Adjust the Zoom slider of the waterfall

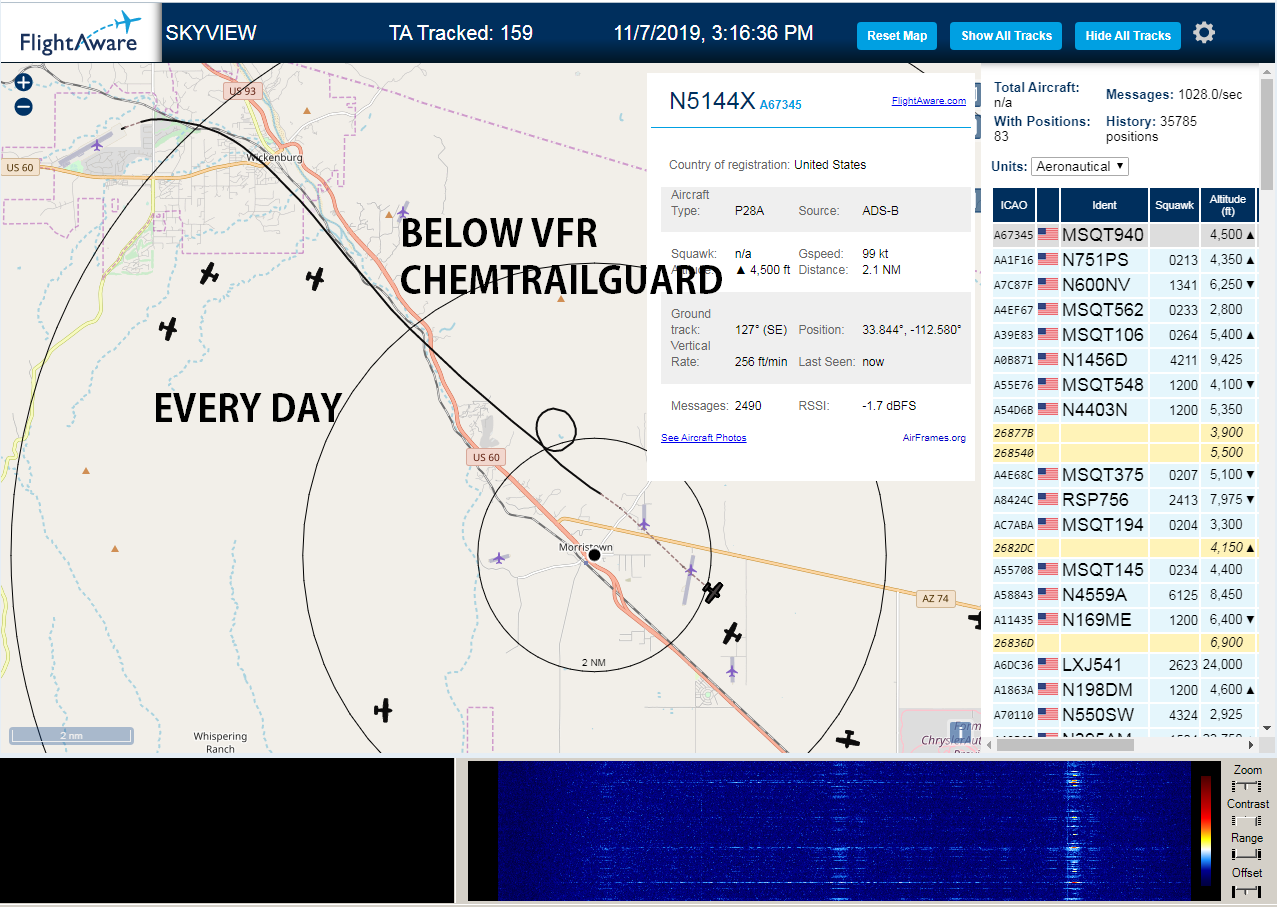coord(1247,788)
